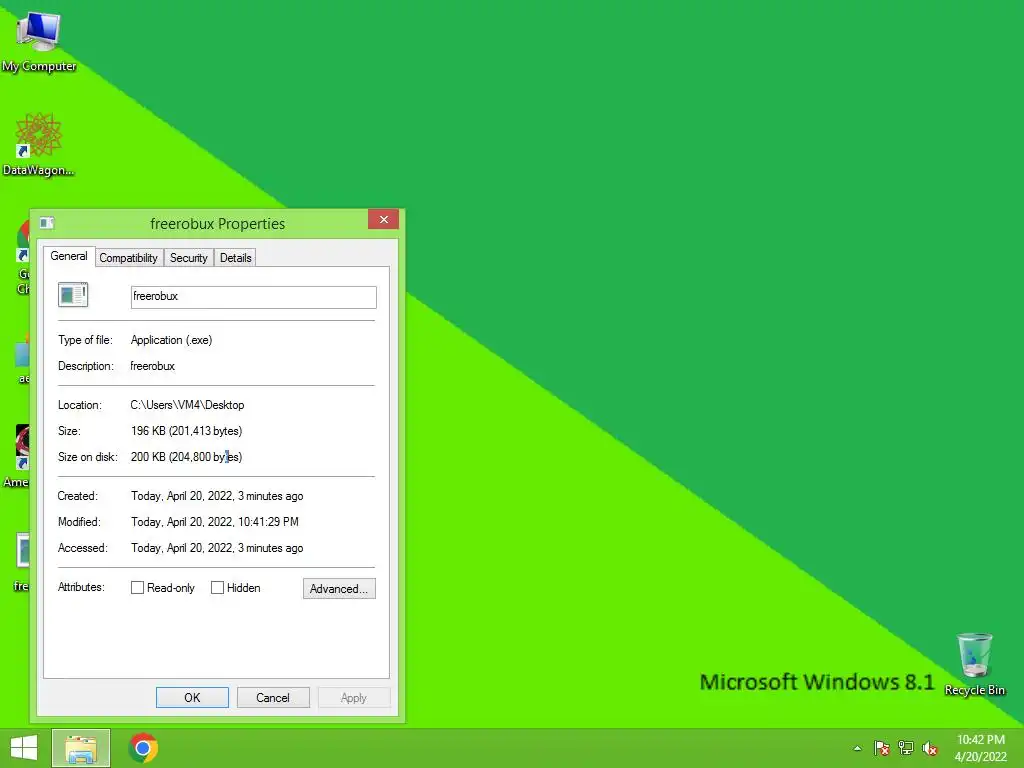The height and width of the screenshot is (768, 1024).
Task: Confirm with the OK button
Action: (192, 697)
